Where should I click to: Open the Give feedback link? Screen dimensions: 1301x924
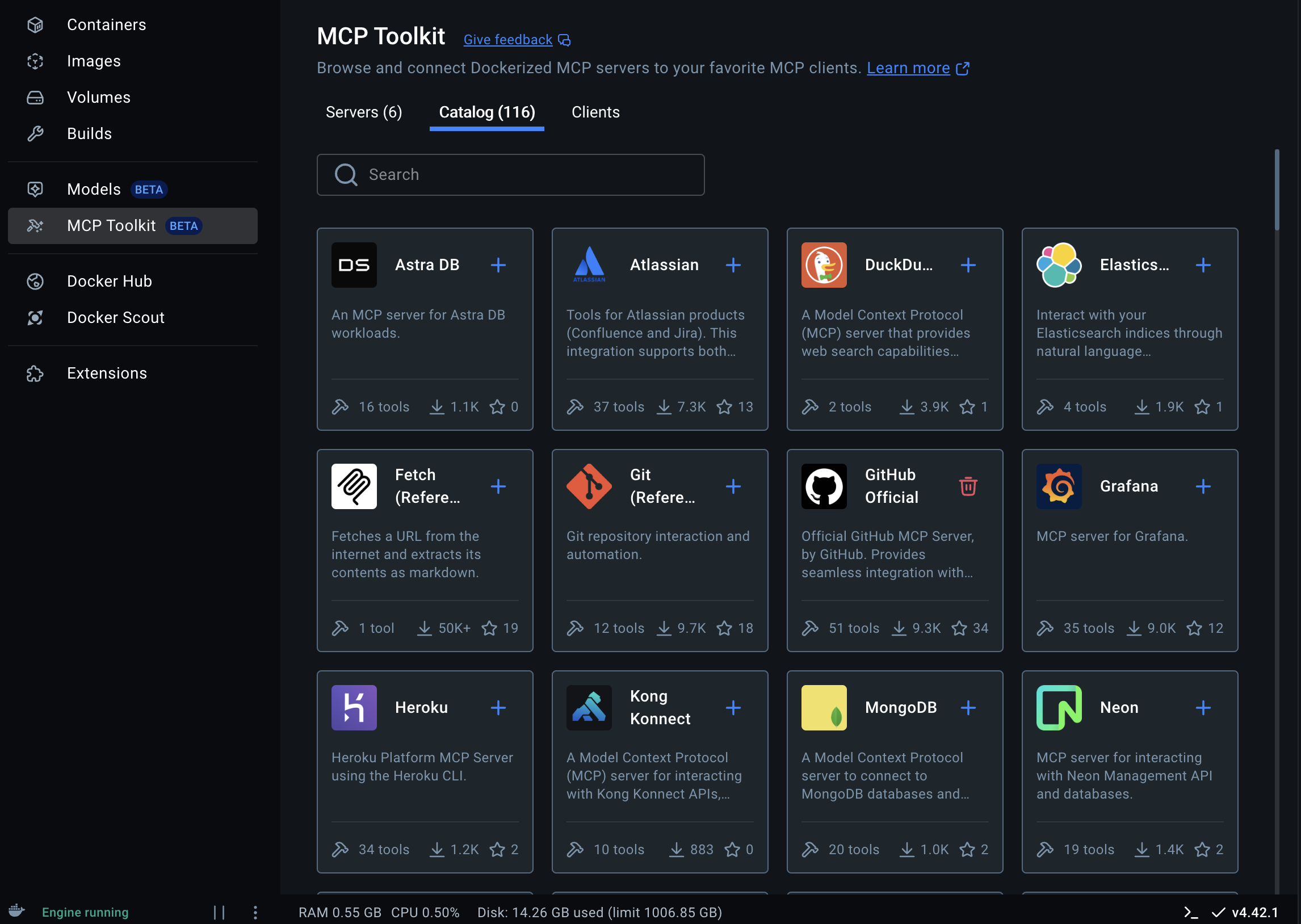tap(507, 40)
